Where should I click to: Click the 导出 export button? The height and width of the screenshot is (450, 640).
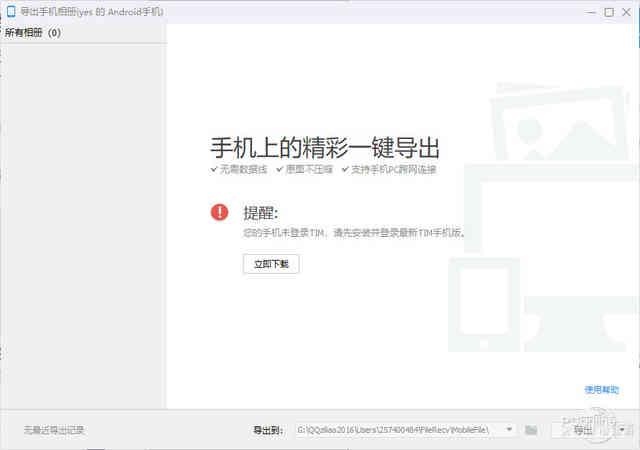[x=582, y=430]
